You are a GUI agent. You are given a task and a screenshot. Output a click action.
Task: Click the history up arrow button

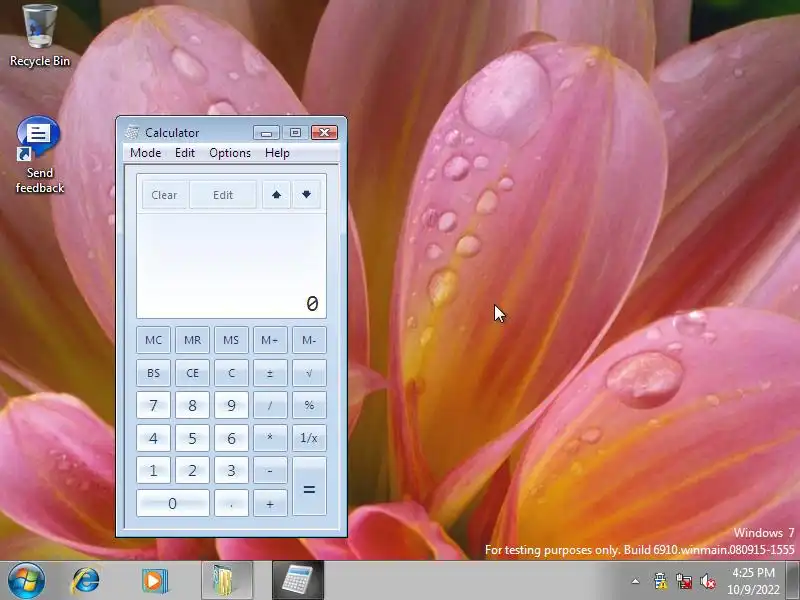(276, 195)
